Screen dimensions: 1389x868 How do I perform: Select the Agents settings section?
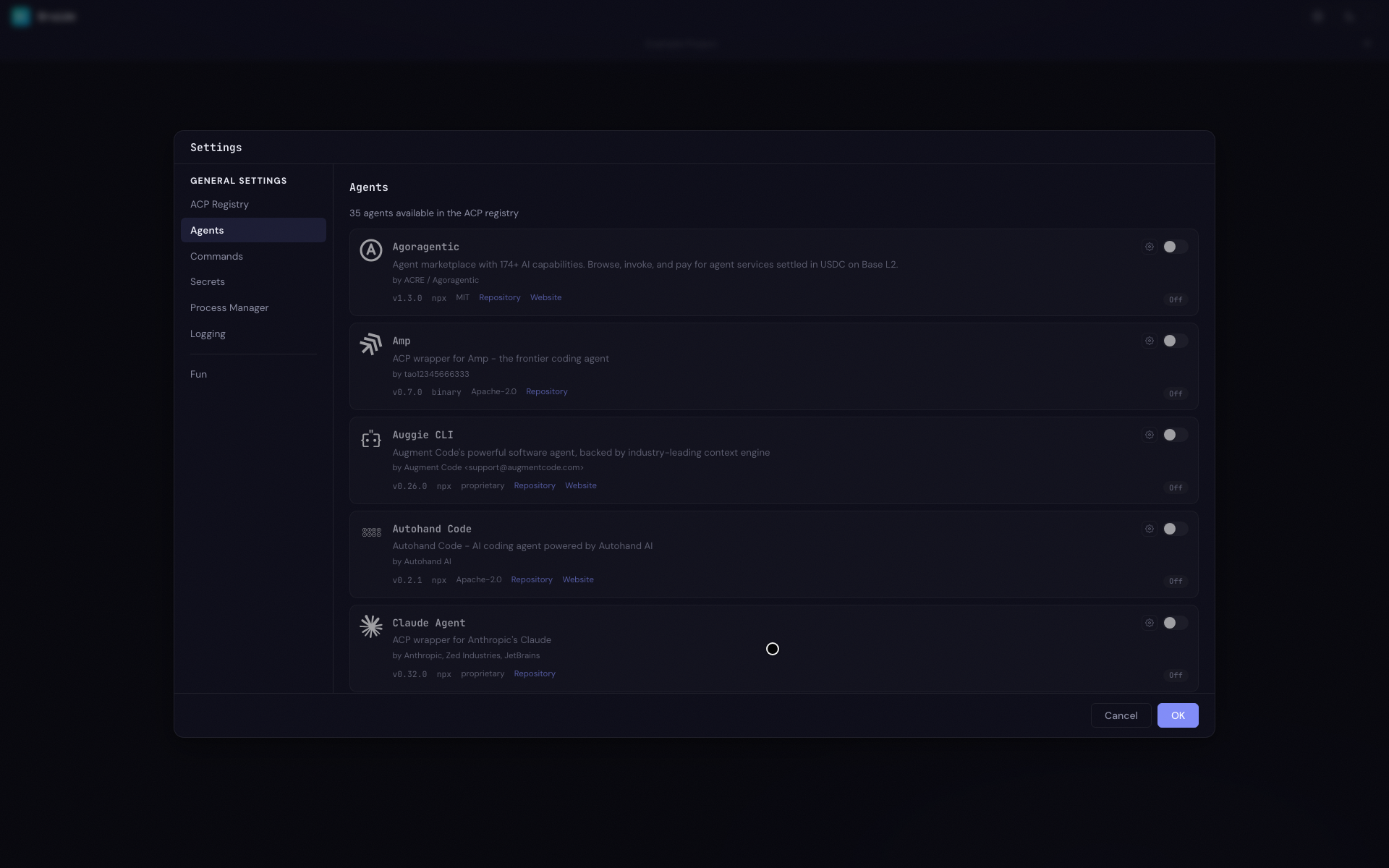click(x=253, y=230)
